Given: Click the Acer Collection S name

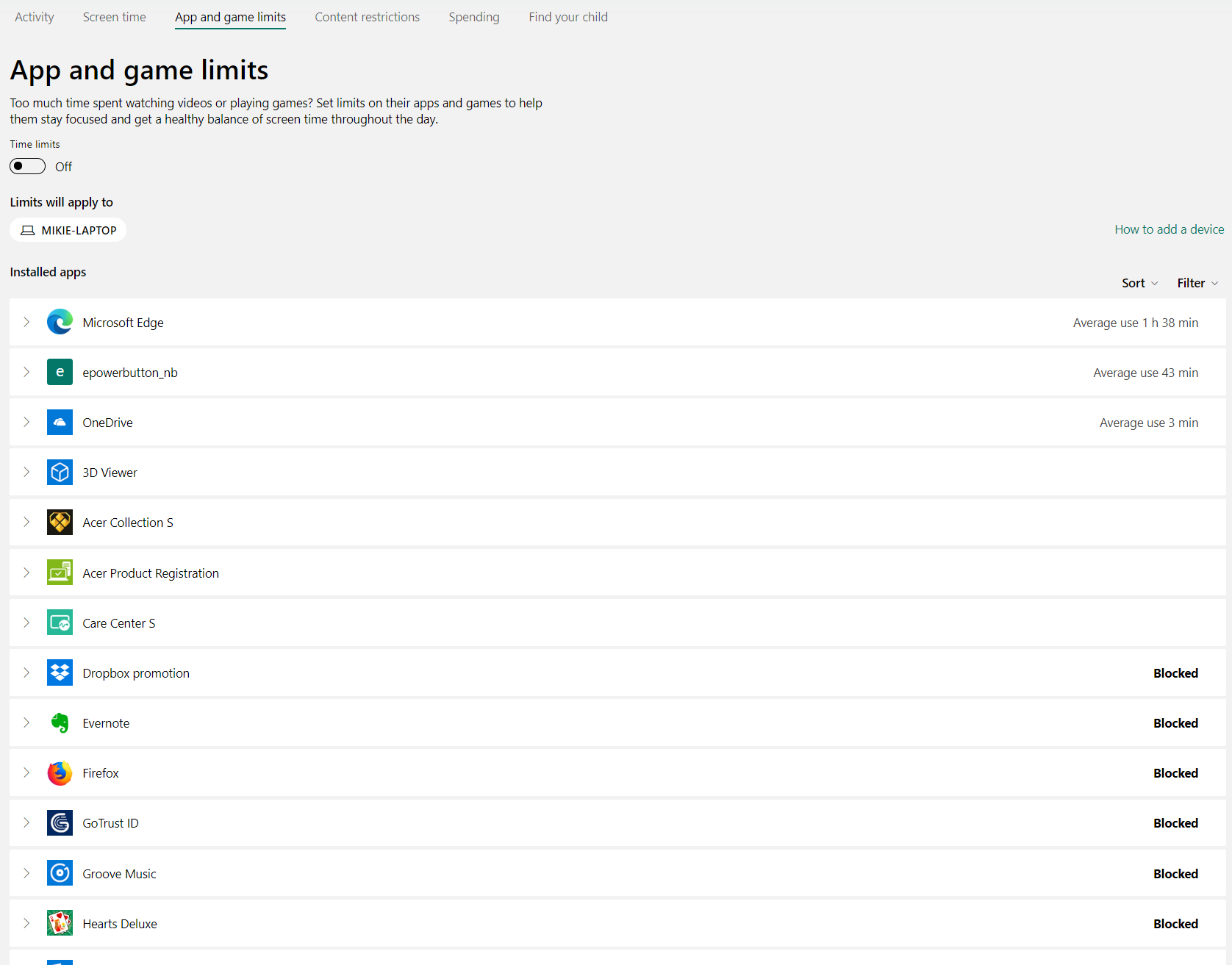Looking at the screenshot, I should [128, 523].
